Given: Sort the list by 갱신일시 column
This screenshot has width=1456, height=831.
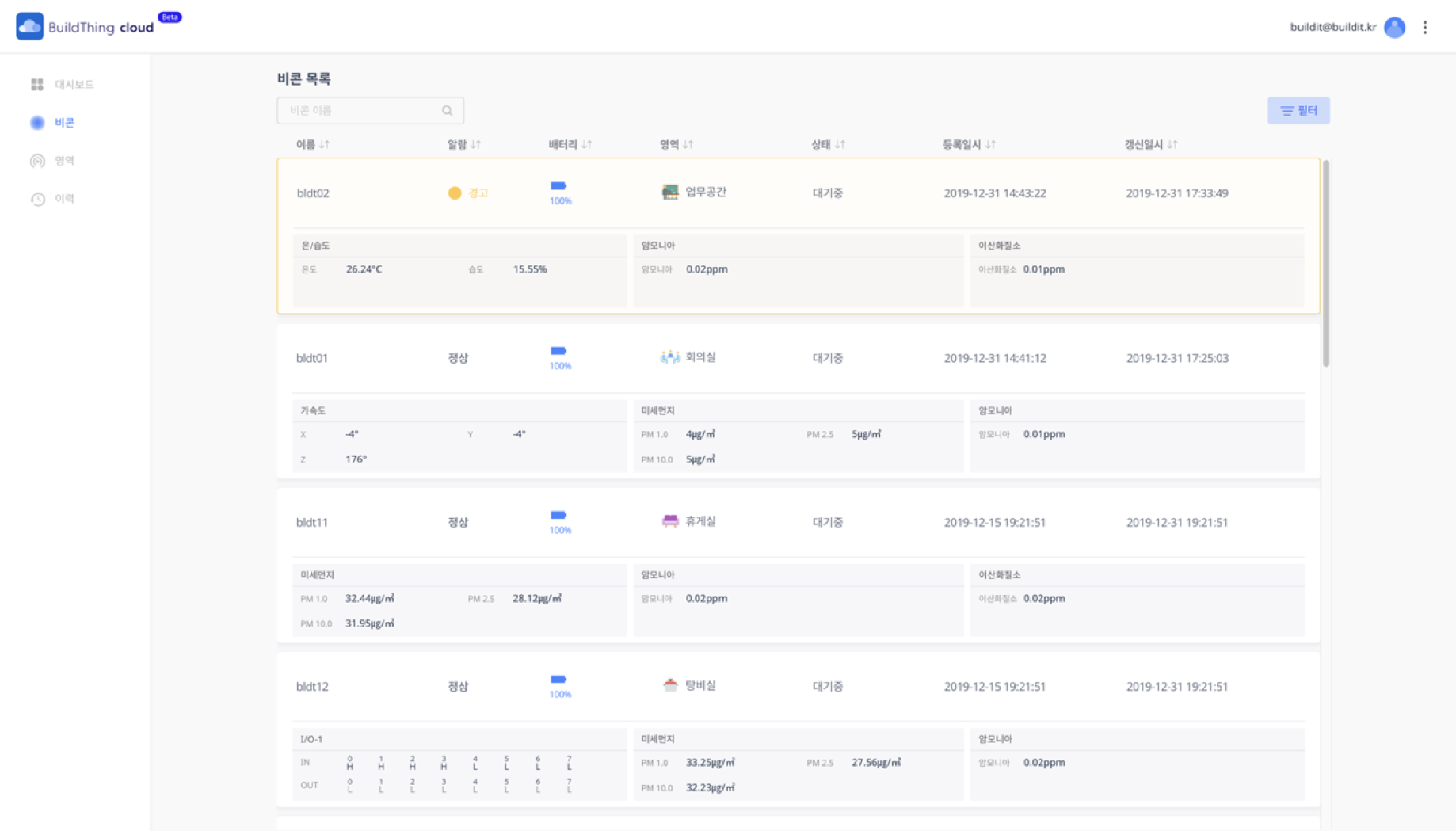Looking at the screenshot, I should (1151, 144).
